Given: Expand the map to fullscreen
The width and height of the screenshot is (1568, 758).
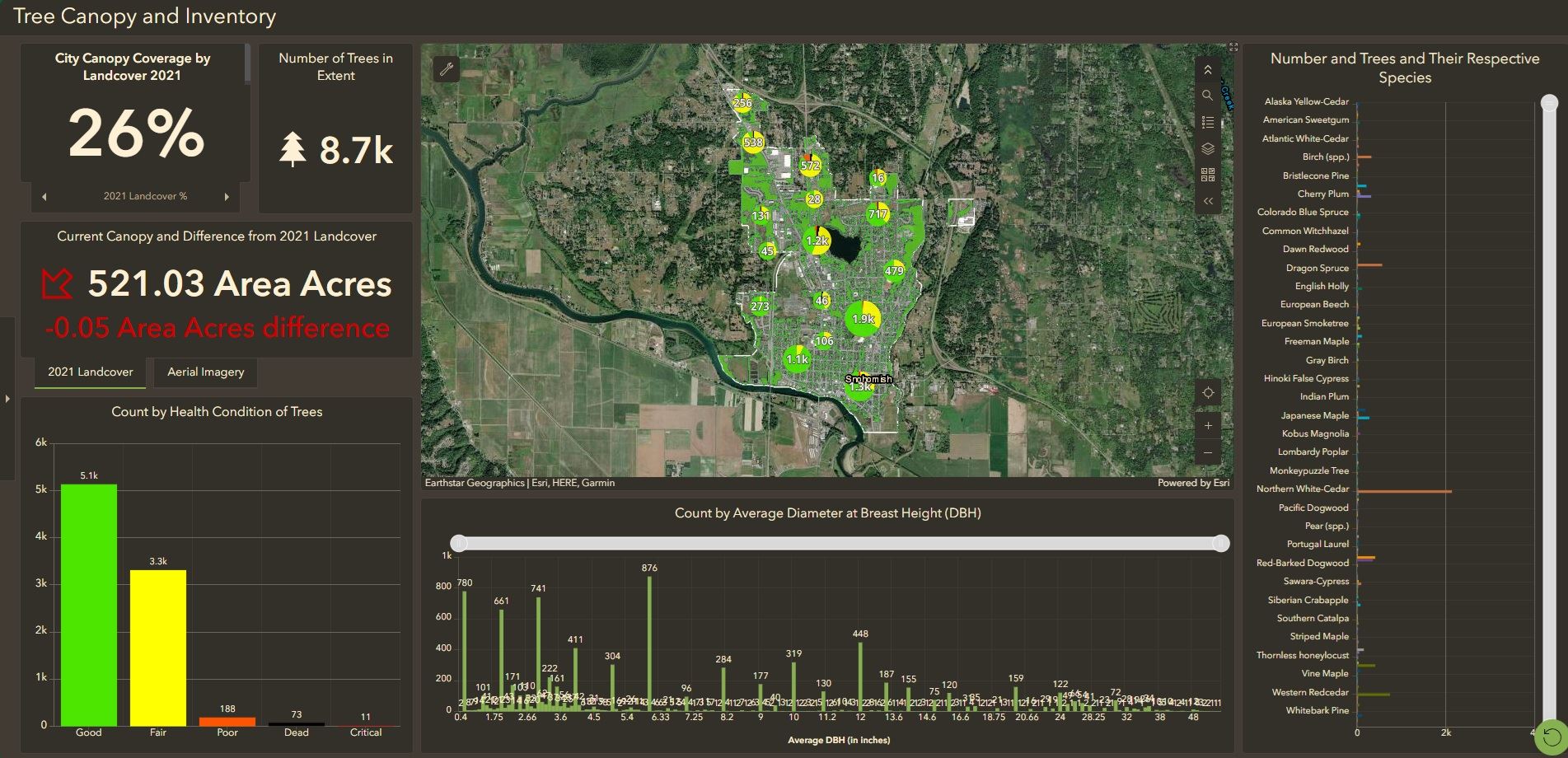Looking at the screenshot, I should [1233, 46].
